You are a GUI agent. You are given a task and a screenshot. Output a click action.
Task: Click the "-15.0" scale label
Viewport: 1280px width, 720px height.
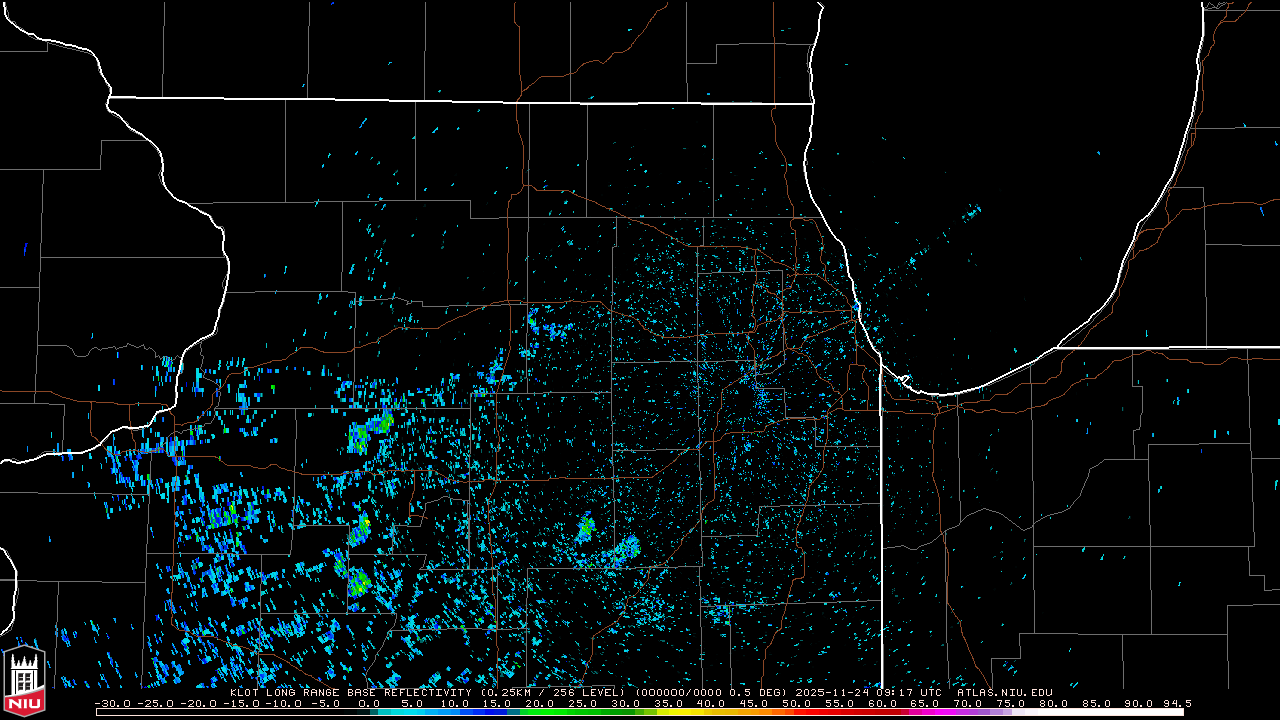[x=241, y=704]
